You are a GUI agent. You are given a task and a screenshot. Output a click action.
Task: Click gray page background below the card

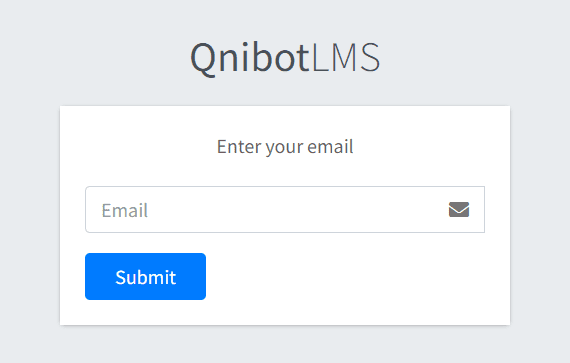pyautogui.click(x=285, y=344)
